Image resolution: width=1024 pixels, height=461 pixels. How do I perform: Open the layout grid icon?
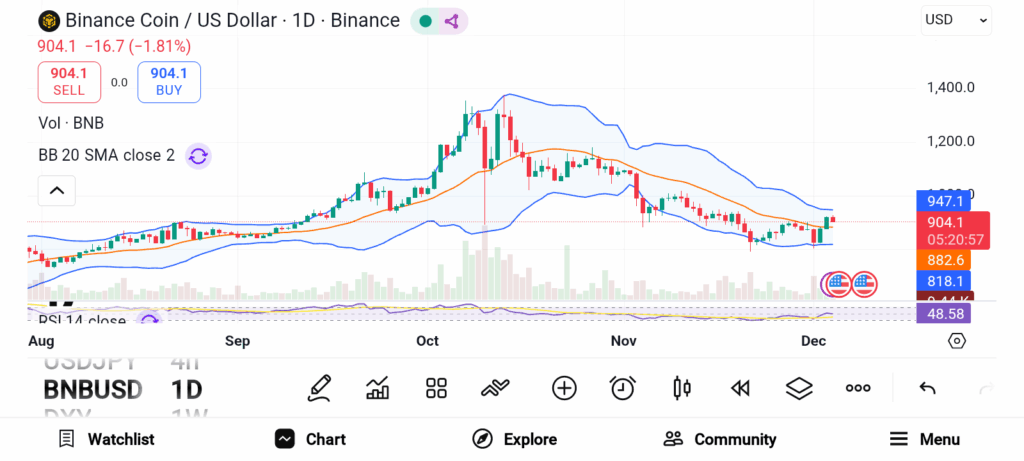pyautogui.click(x=436, y=388)
